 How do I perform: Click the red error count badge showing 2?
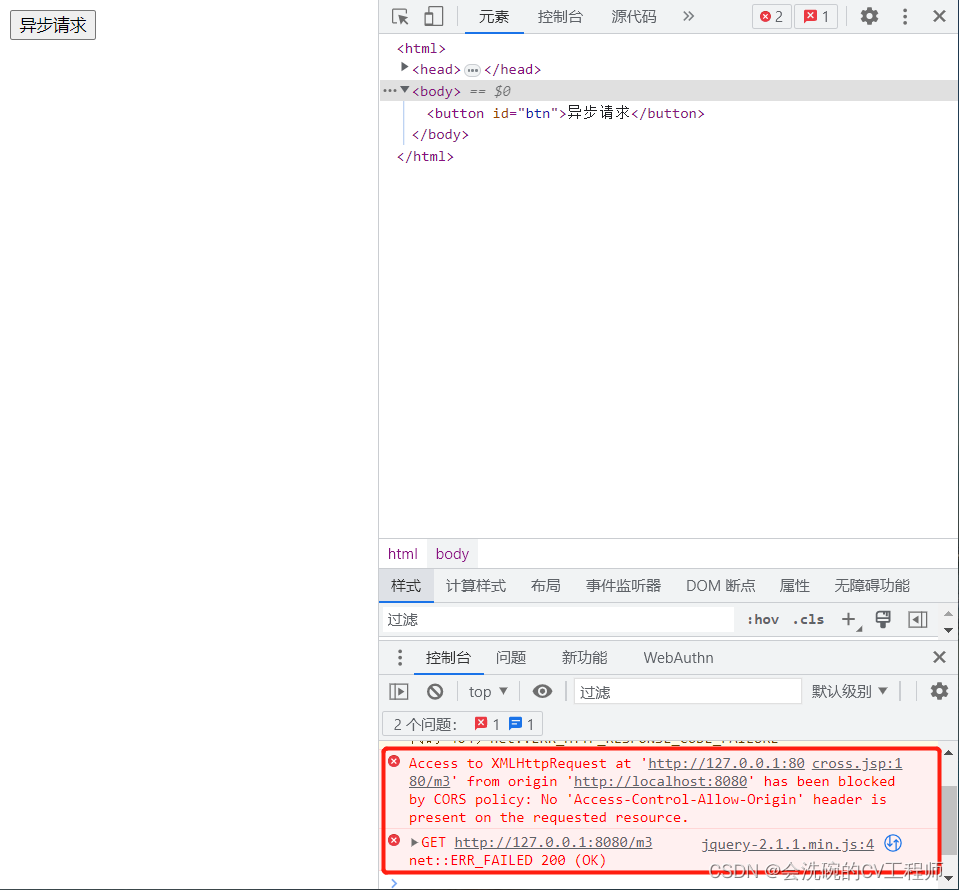[771, 17]
